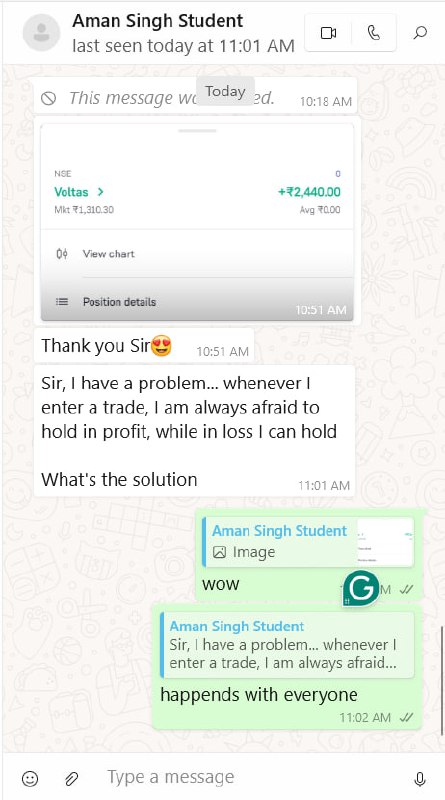Jump to quoted 'Sir, I have a problem' message
Viewport: 445px width, 800px height.
pyautogui.click(x=287, y=645)
